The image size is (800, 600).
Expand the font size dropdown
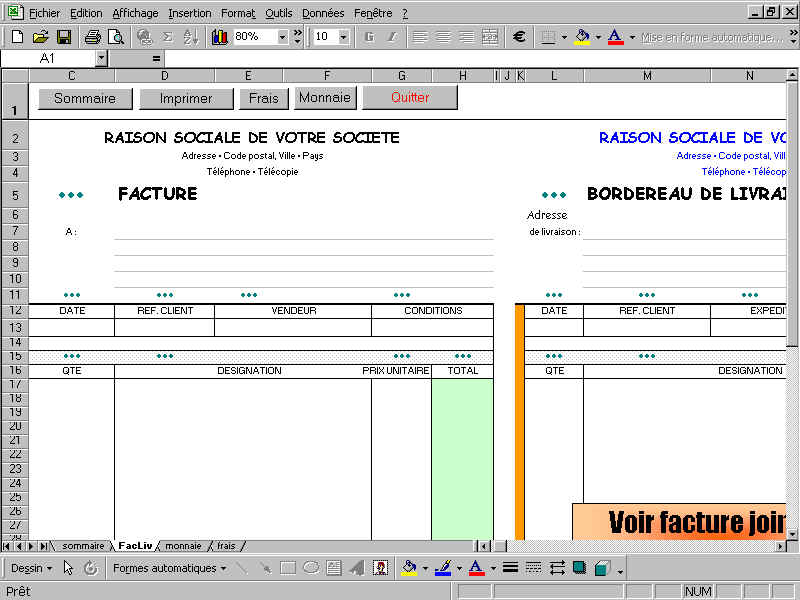(344, 37)
